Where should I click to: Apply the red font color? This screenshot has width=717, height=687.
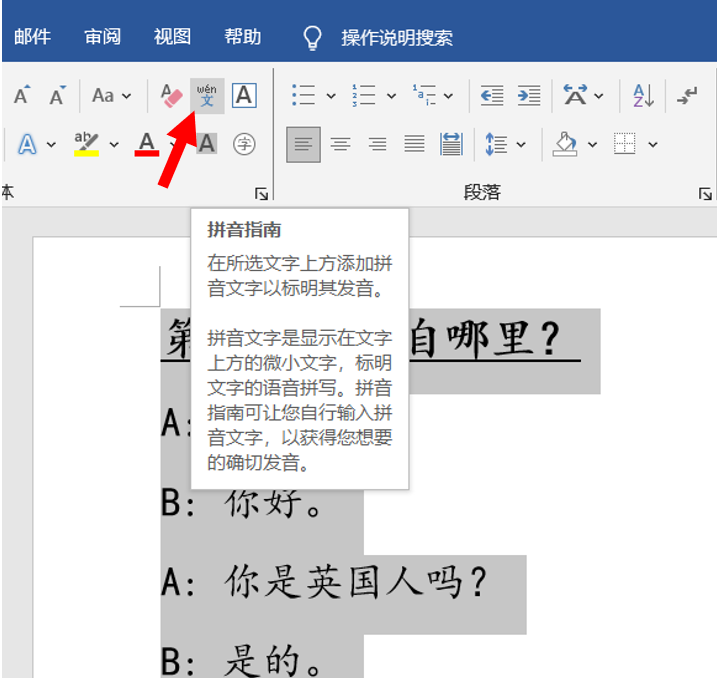pyautogui.click(x=147, y=145)
